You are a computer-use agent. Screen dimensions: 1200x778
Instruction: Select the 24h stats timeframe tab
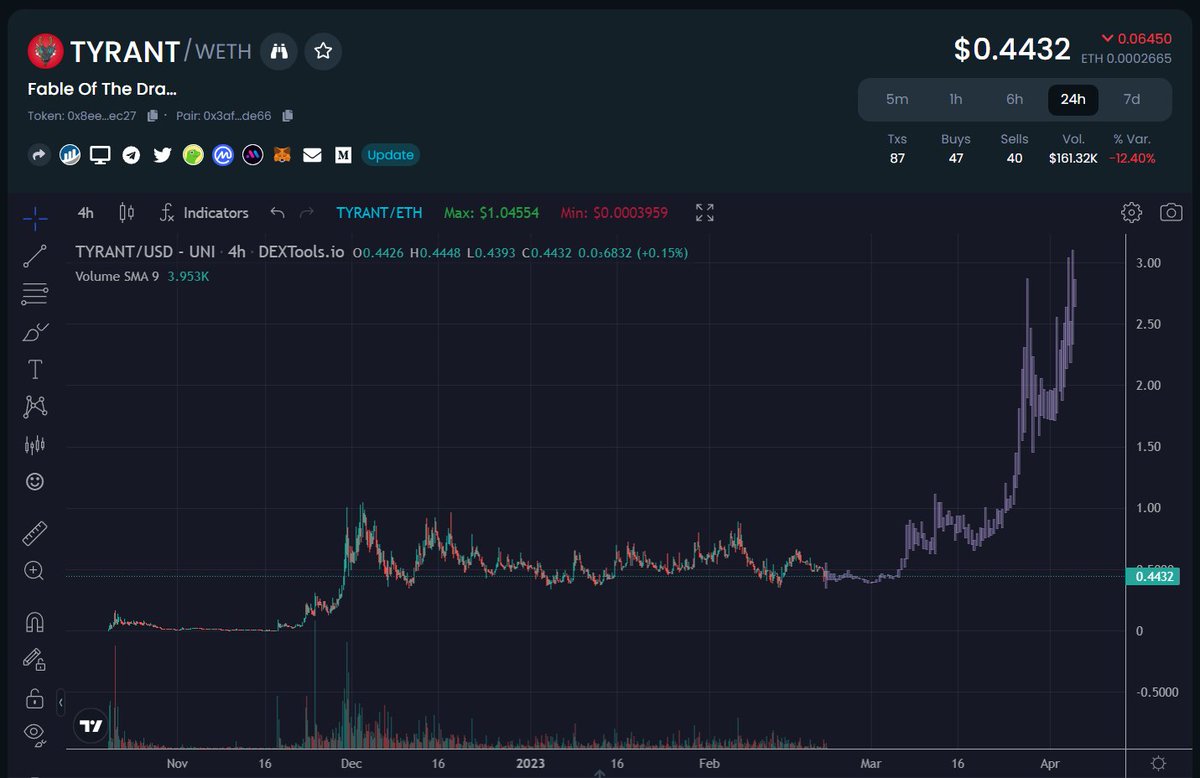click(x=1073, y=99)
